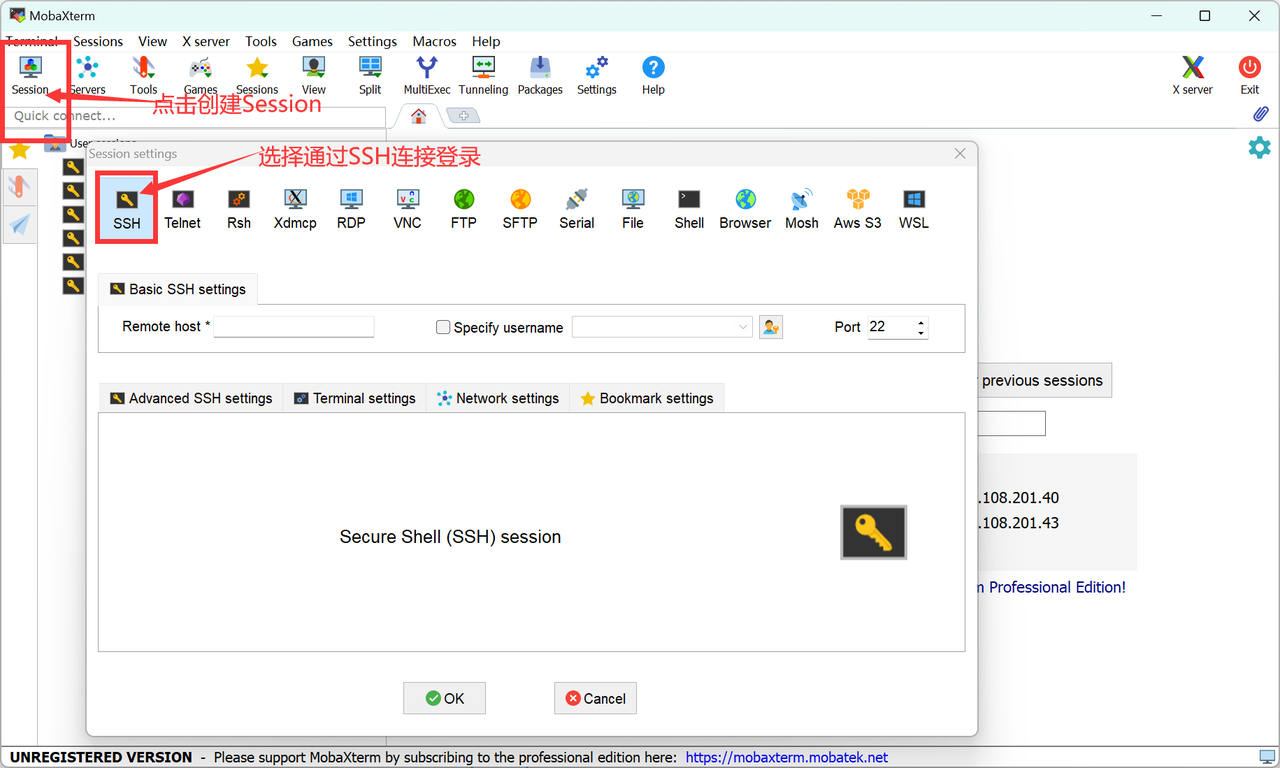Screen dimensions: 1280x768
Task: Select the Telnet session type
Action: 183,209
